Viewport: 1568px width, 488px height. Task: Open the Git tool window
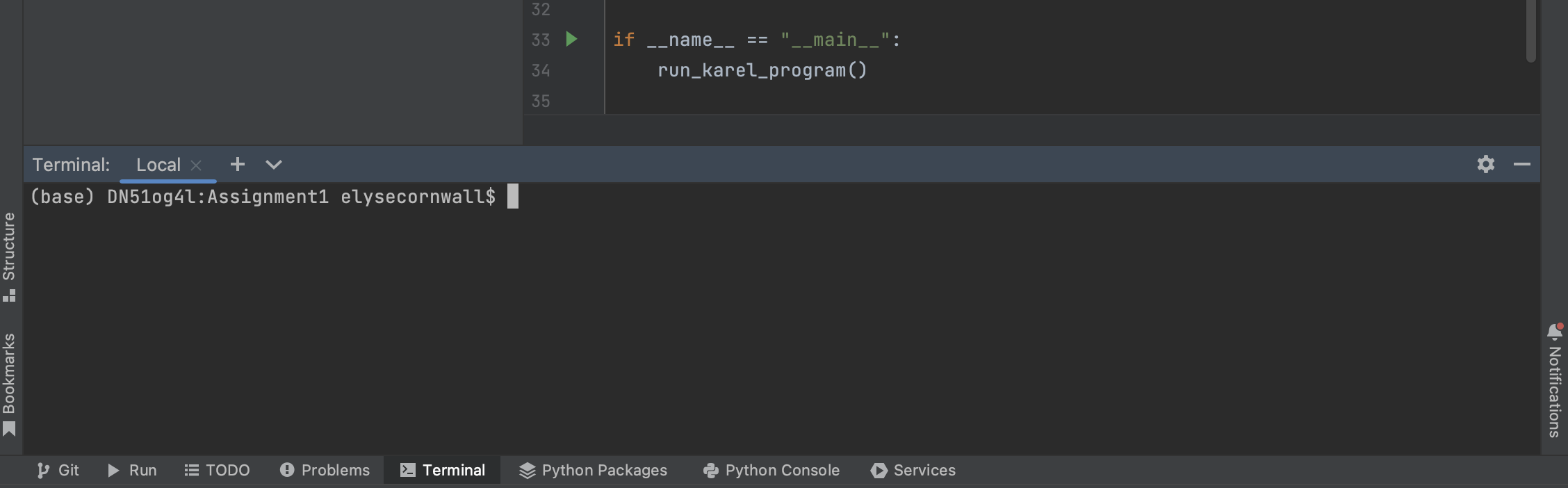coord(58,470)
